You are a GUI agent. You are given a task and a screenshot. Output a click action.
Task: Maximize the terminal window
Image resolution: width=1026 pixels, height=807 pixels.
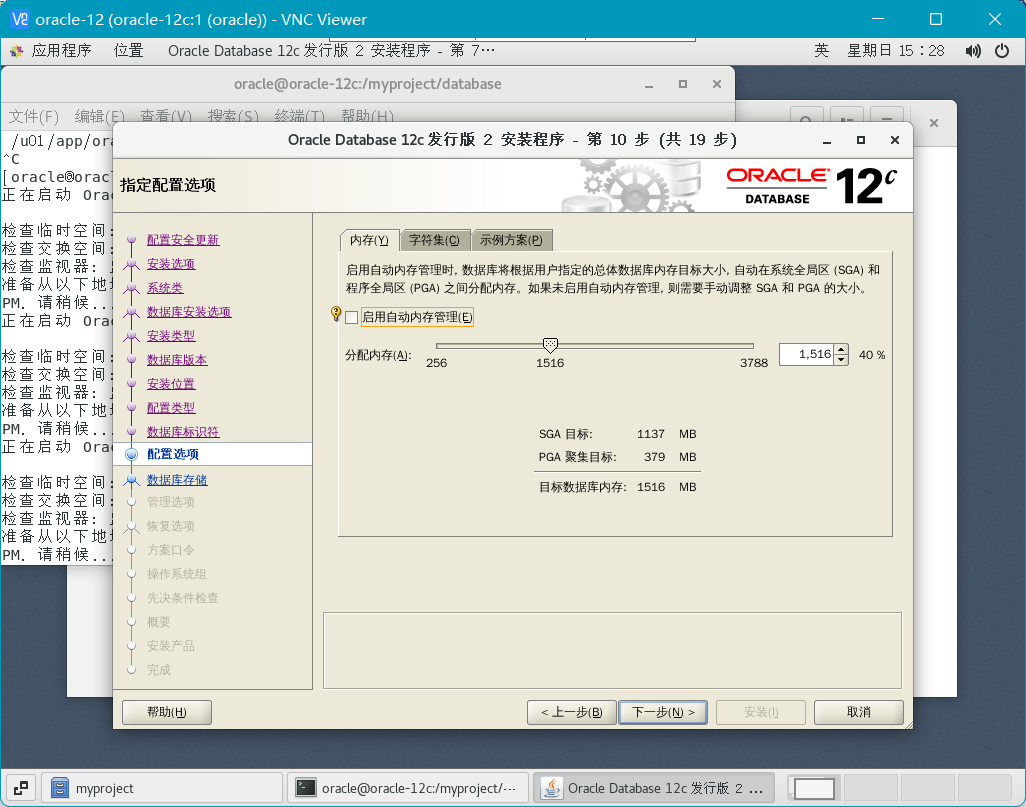coord(682,84)
